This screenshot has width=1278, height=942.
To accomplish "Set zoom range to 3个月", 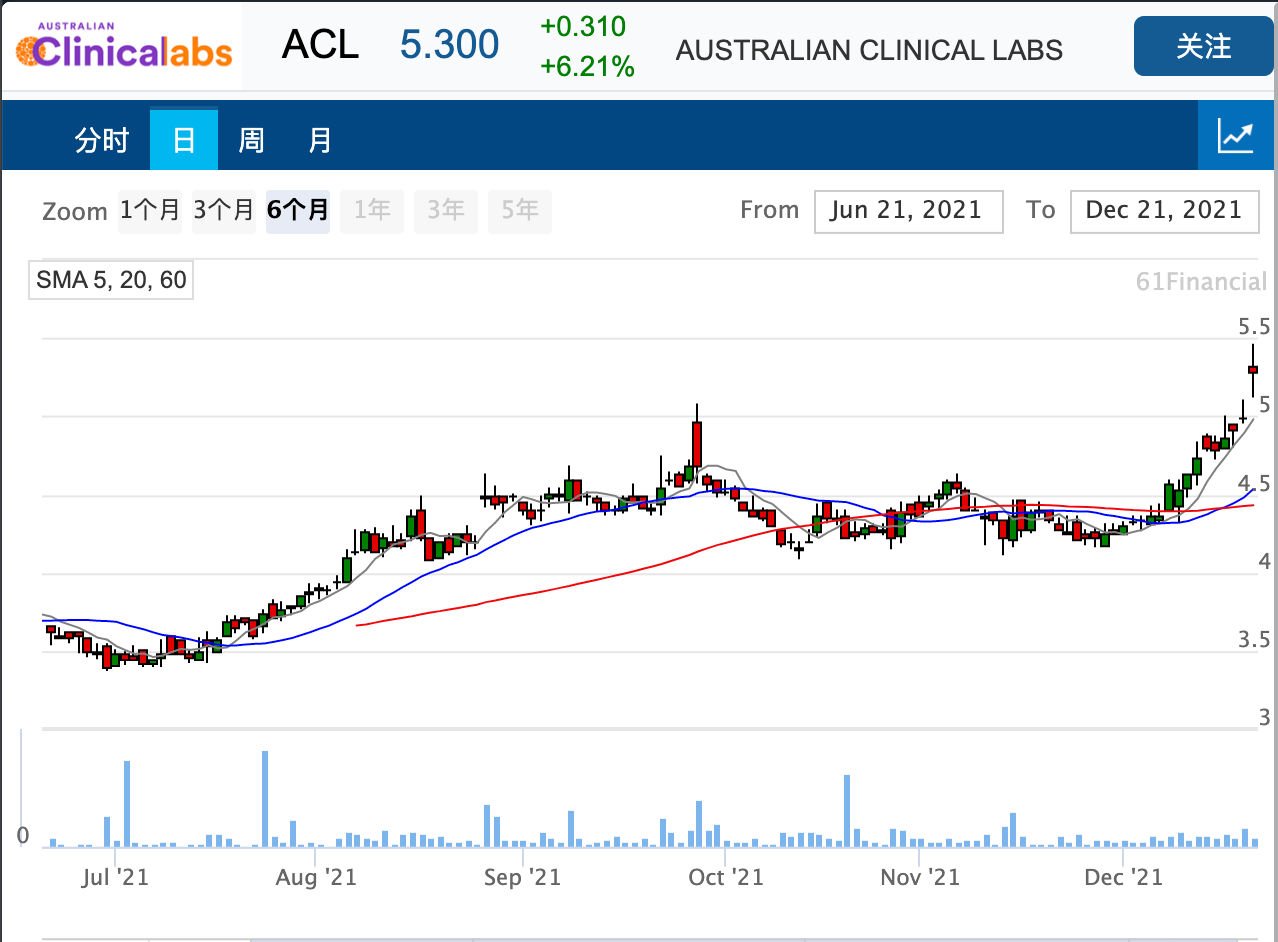I will pos(223,210).
